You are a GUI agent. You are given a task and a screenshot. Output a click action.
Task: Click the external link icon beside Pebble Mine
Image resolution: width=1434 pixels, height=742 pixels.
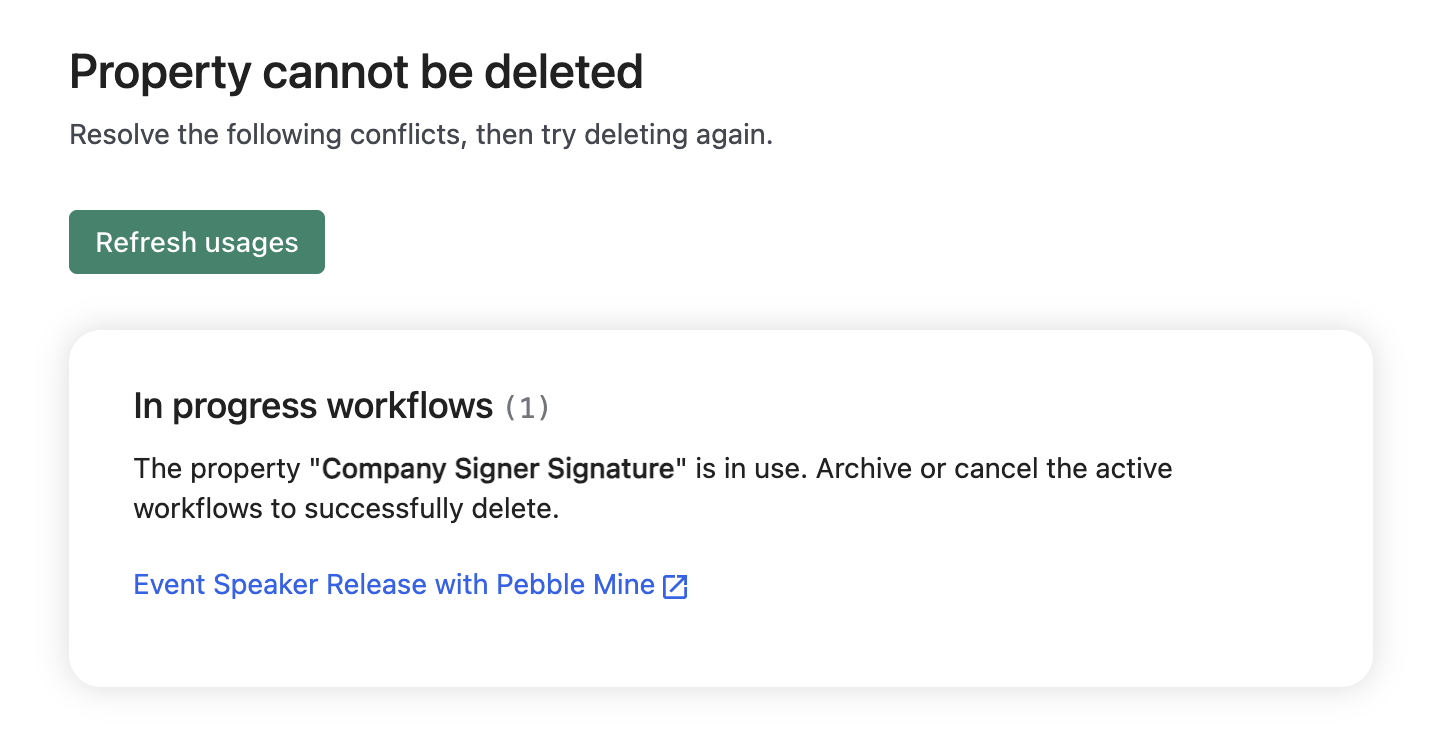pyautogui.click(x=676, y=586)
